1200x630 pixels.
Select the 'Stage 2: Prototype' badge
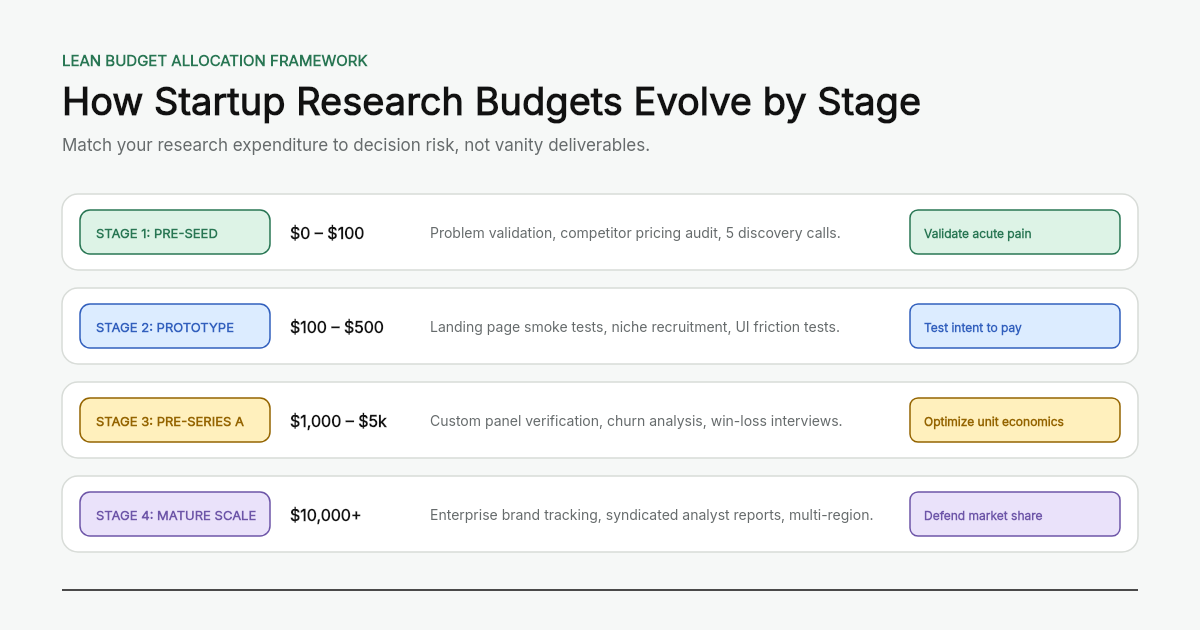tap(175, 326)
